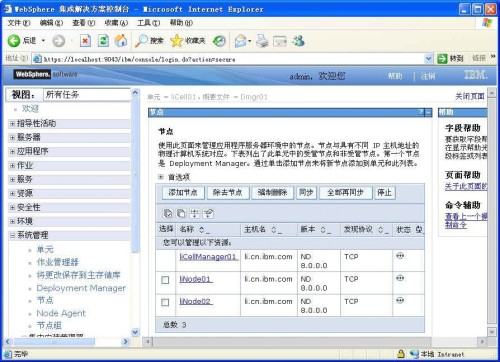The image size is (500, 362).
Task: Open the Favorites star icon
Action: pyautogui.click(x=176, y=41)
